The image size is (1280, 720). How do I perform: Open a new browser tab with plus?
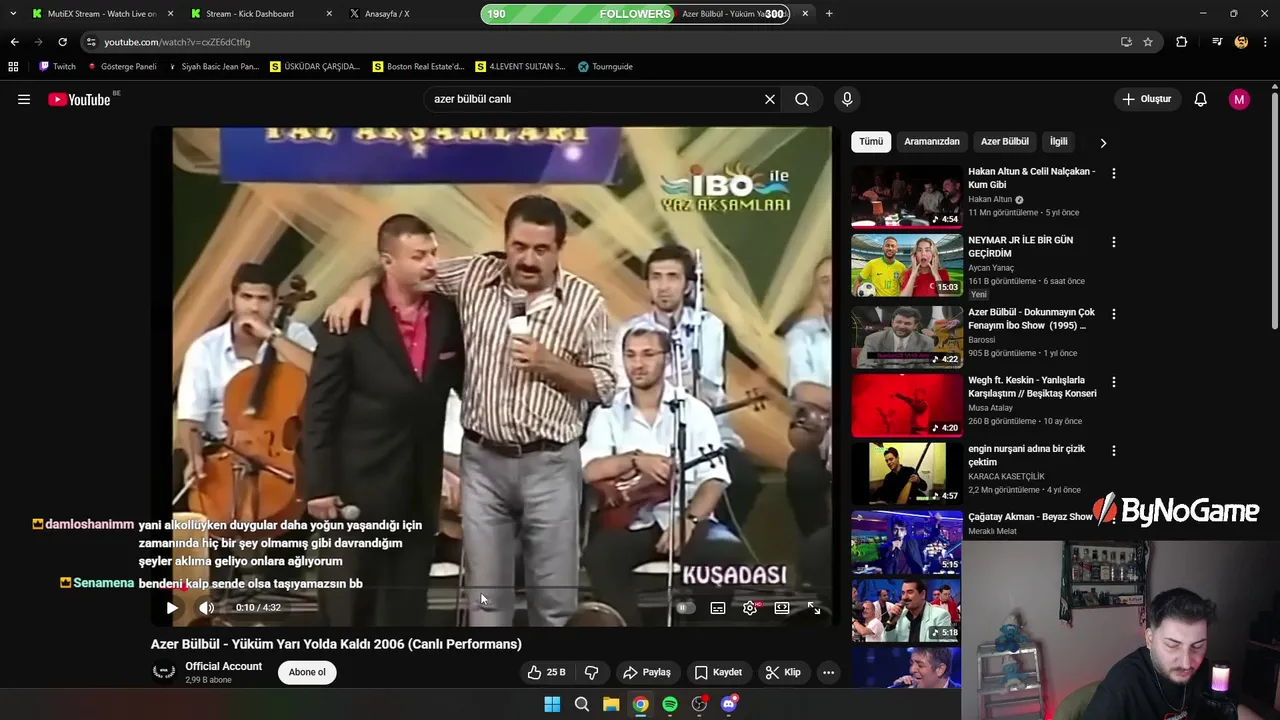[x=829, y=14]
